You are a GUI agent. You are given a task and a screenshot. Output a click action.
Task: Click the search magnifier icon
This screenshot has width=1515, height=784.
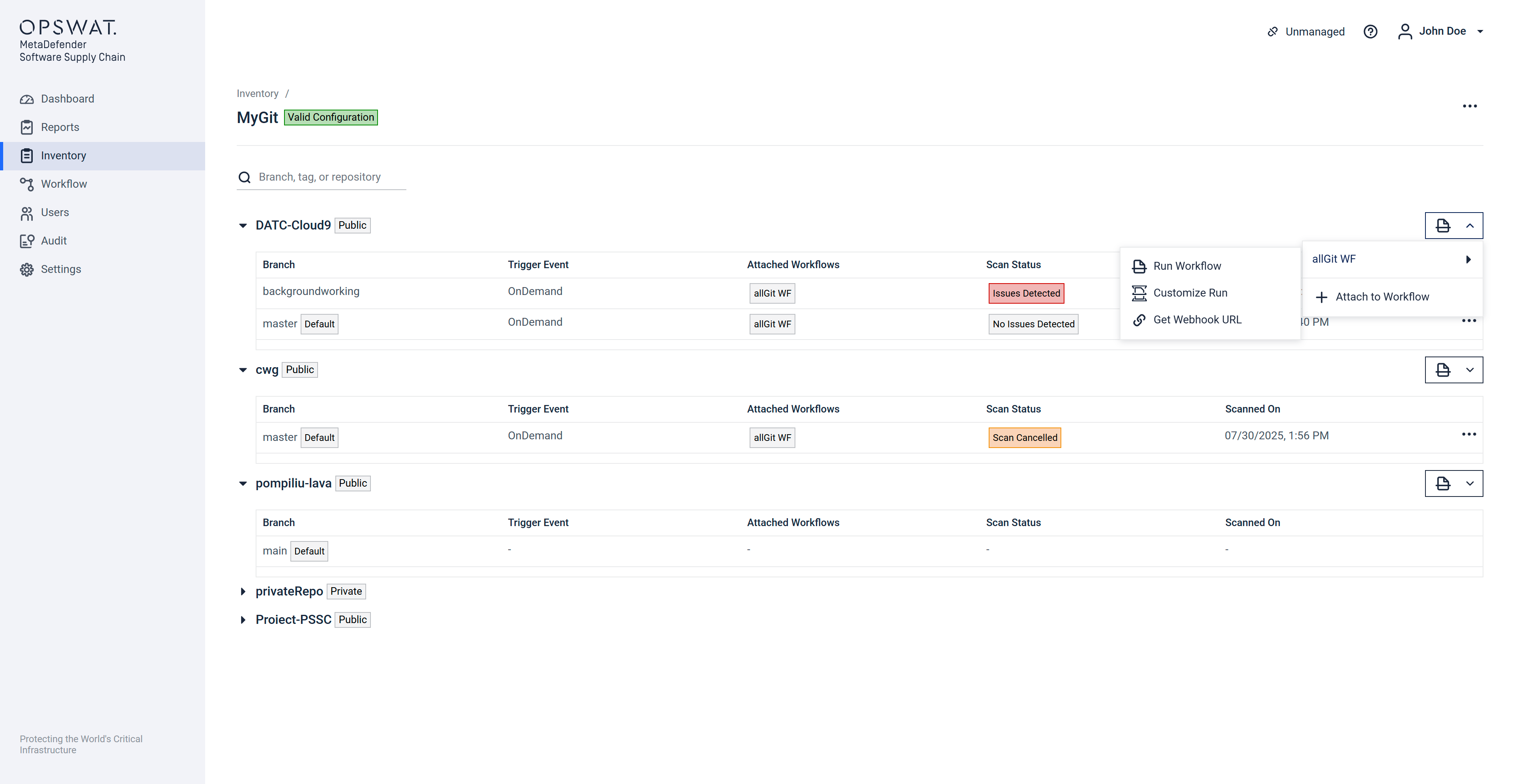[245, 177]
